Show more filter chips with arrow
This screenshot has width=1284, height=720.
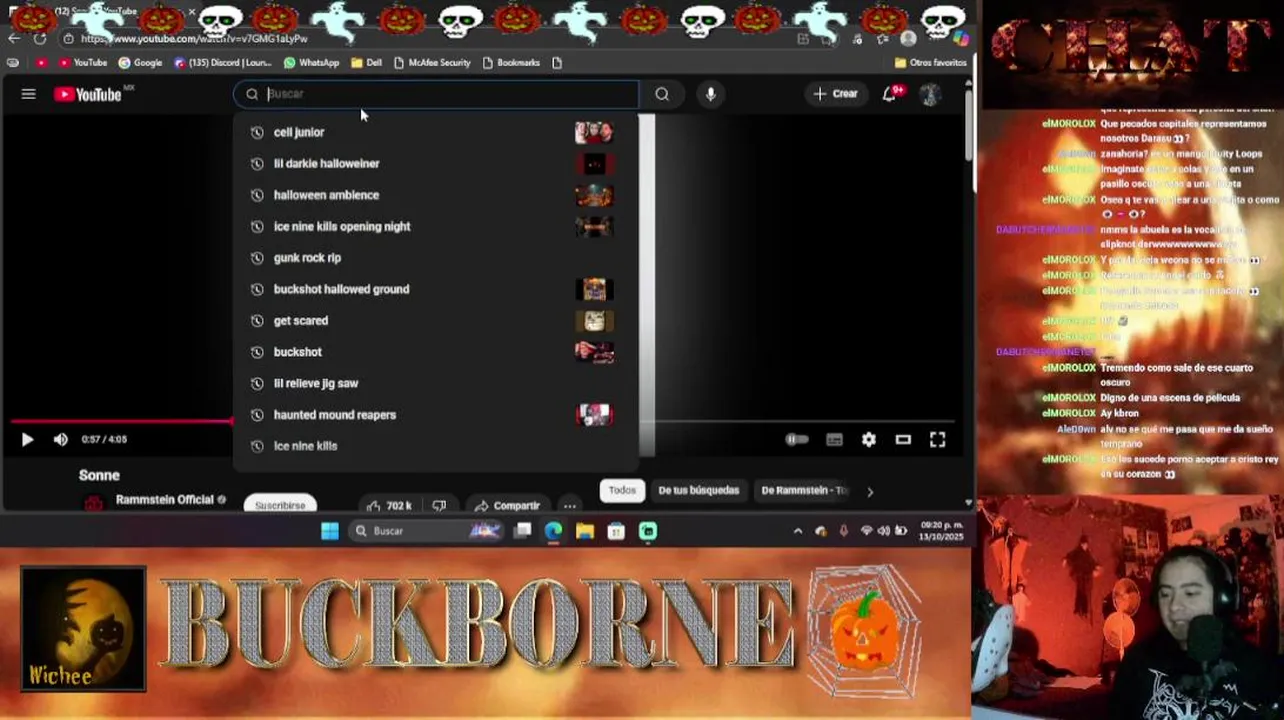pos(869,491)
